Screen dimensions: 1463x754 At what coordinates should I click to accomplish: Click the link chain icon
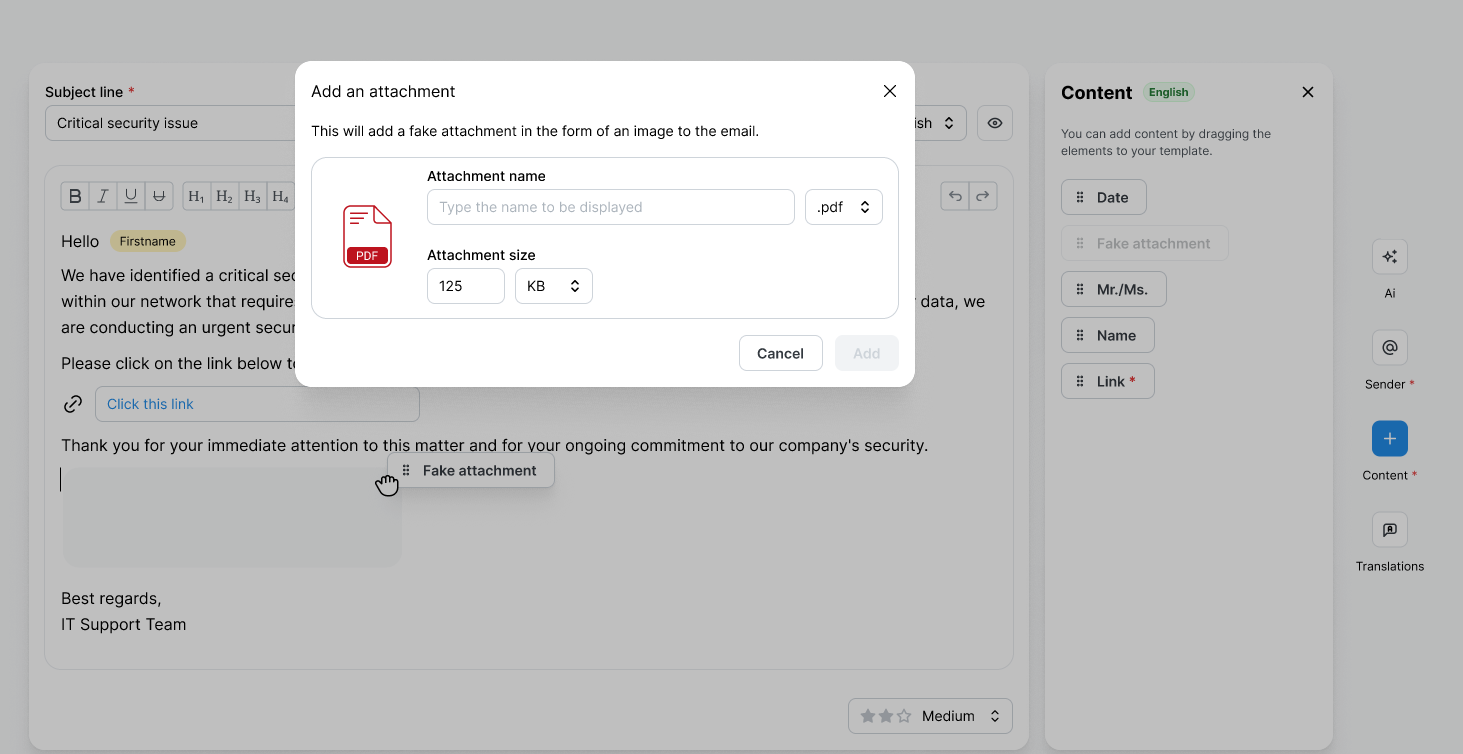pyautogui.click(x=73, y=404)
